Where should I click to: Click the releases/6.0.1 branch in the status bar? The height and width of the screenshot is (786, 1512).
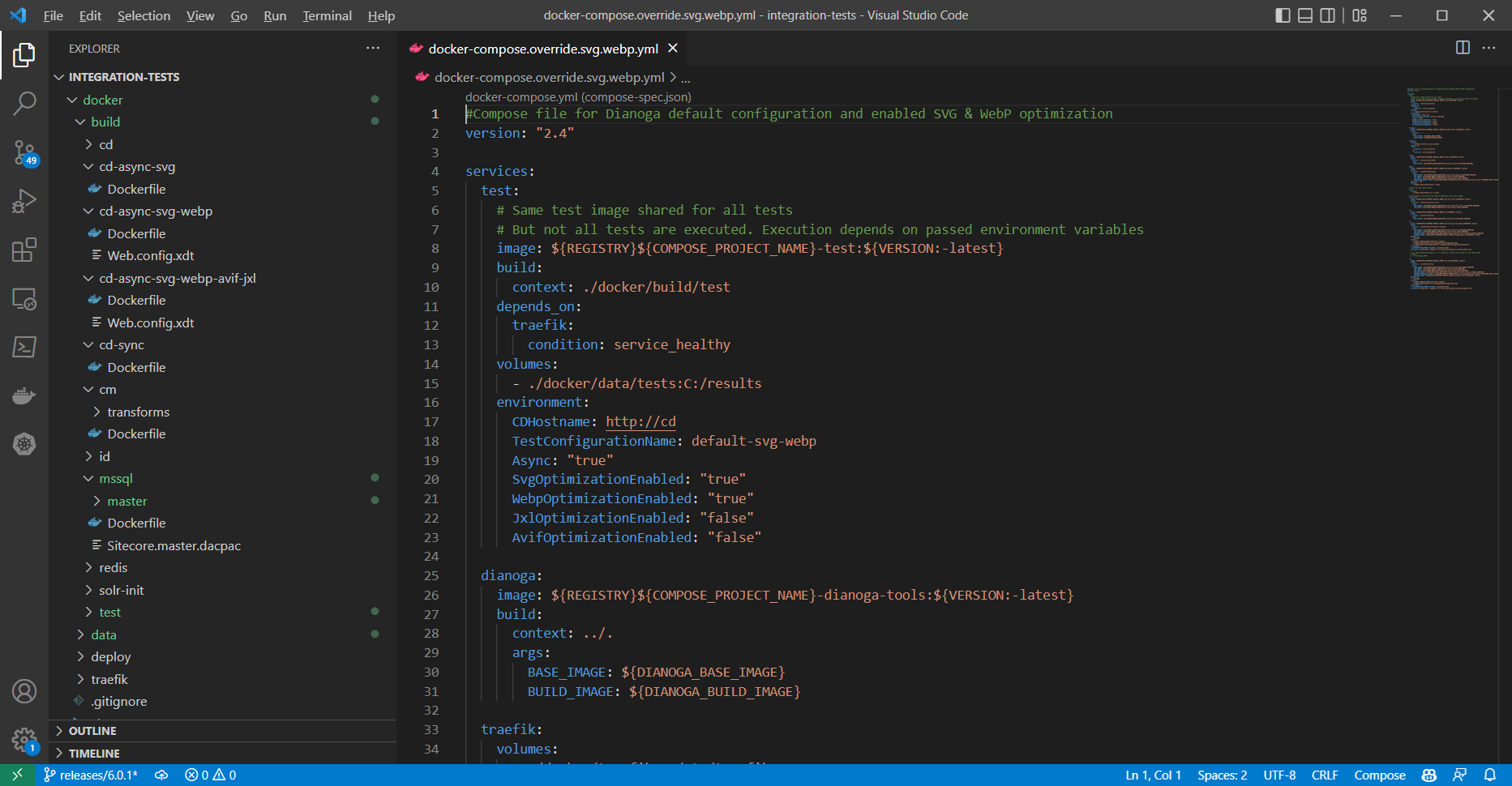pyautogui.click(x=92, y=775)
